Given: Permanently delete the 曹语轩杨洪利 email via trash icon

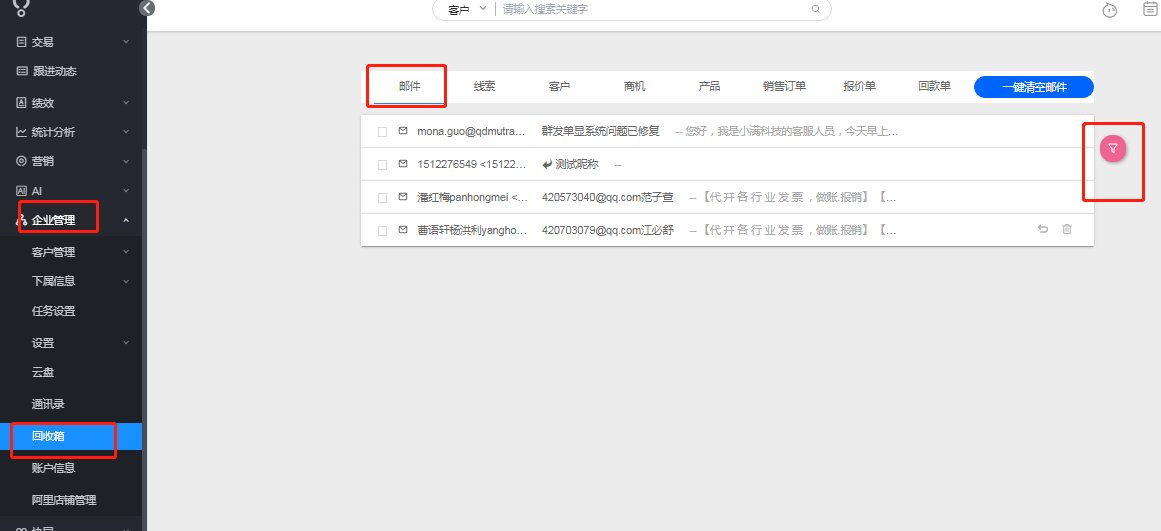Looking at the screenshot, I should pos(1067,230).
